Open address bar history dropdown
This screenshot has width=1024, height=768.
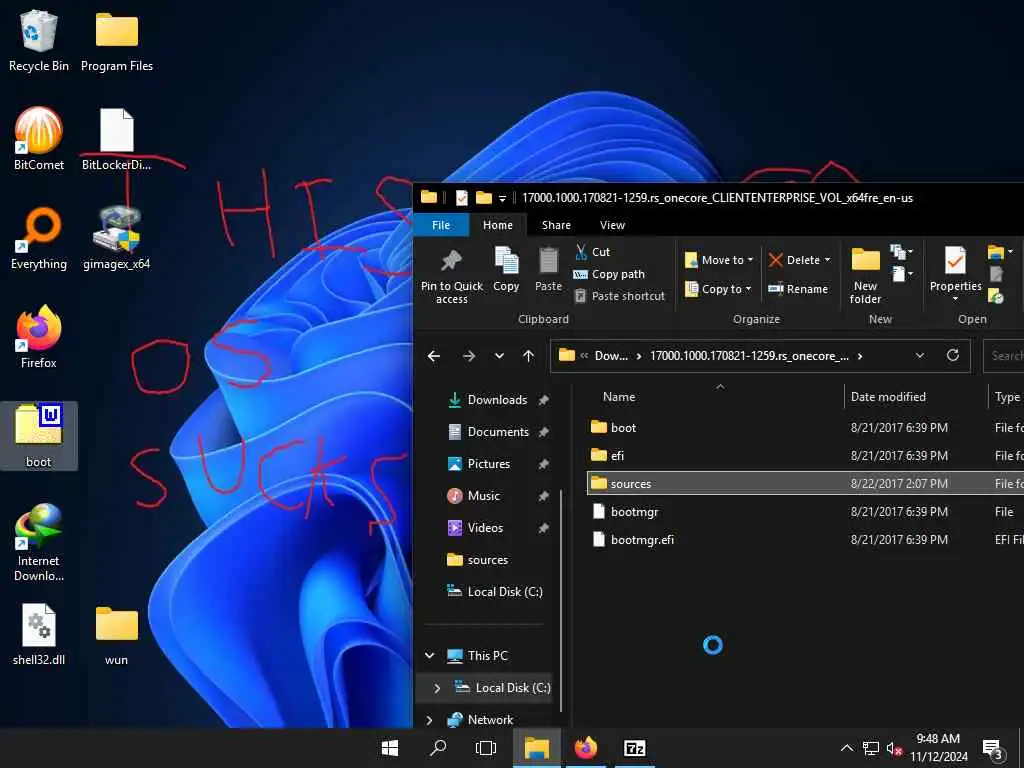[920, 355]
